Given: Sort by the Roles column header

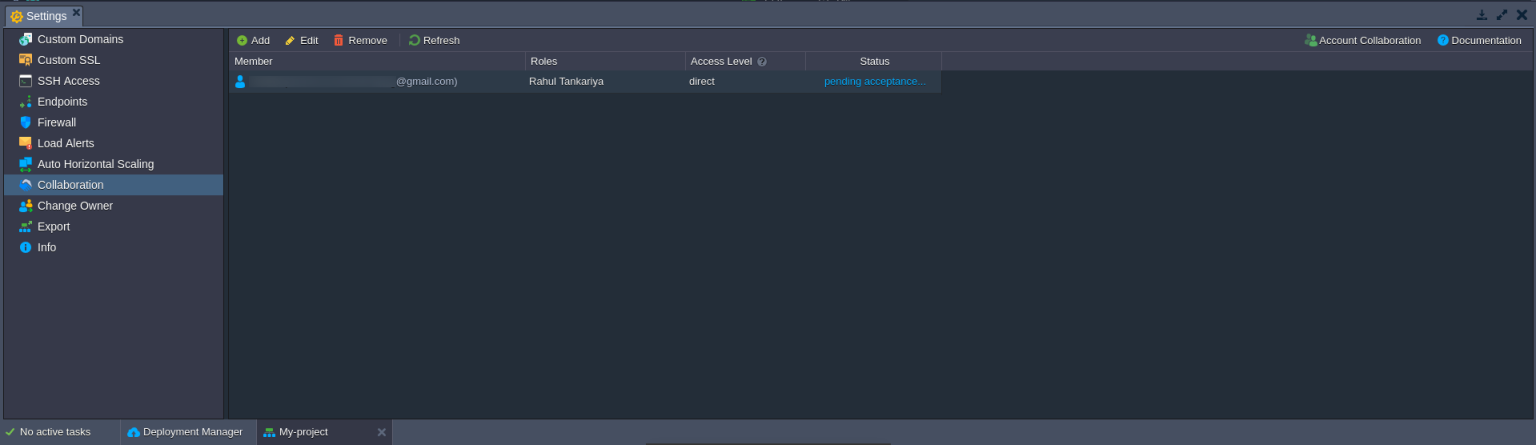Looking at the screenshot, I should point(605,61).
